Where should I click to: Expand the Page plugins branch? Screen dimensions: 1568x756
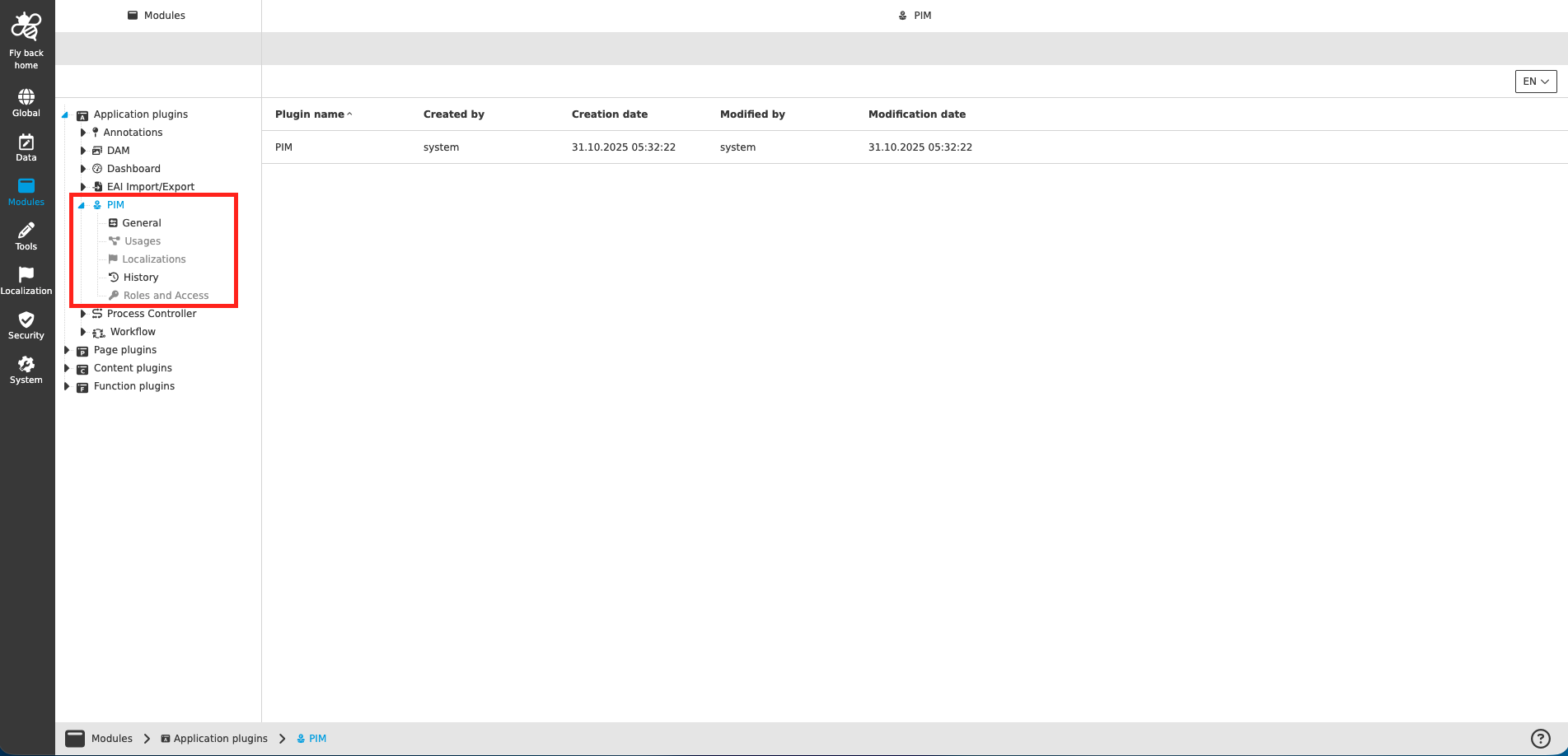coord(68,350)
